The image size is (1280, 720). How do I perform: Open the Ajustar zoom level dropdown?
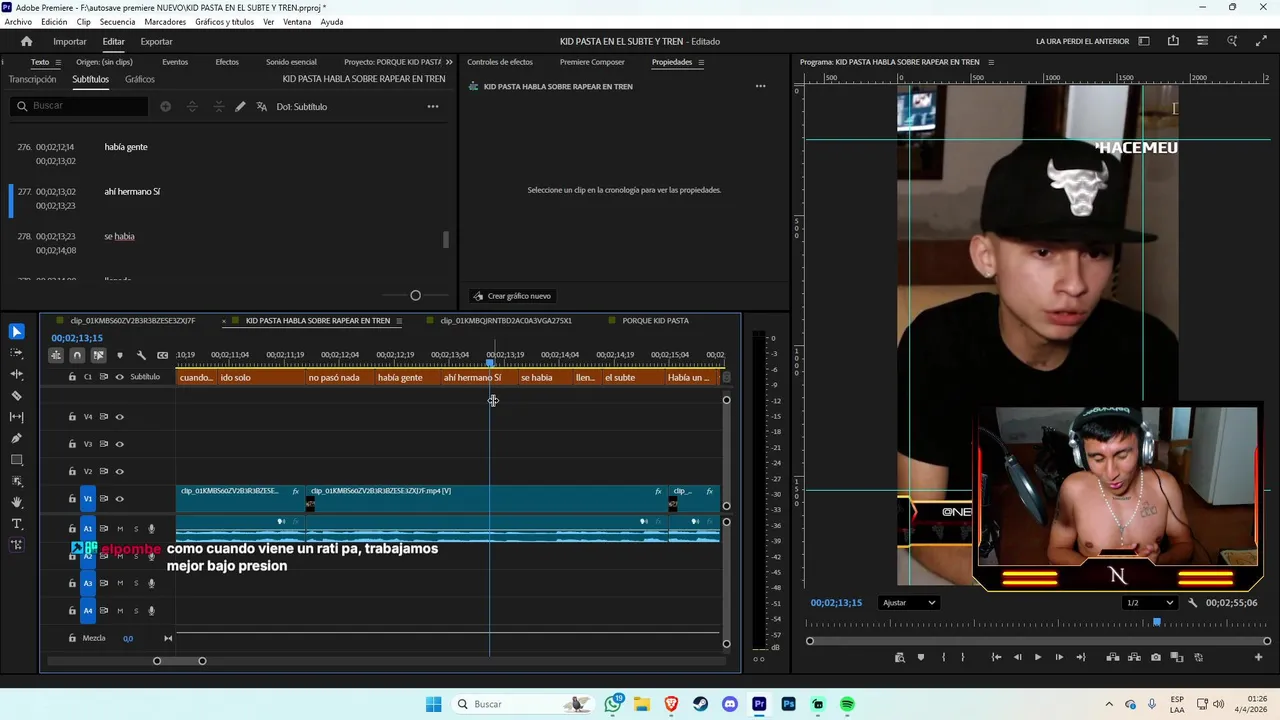pos(909,603)
